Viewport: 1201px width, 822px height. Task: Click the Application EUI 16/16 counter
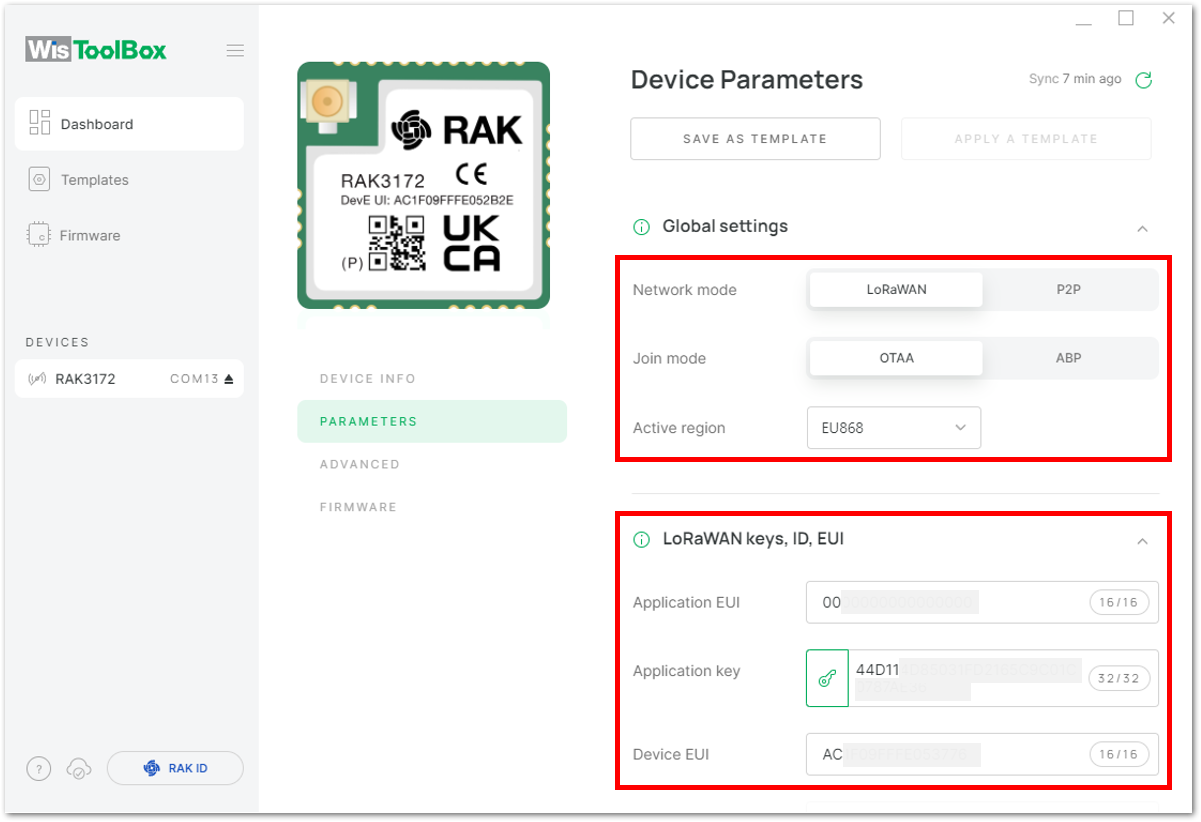pos(1119,603)
